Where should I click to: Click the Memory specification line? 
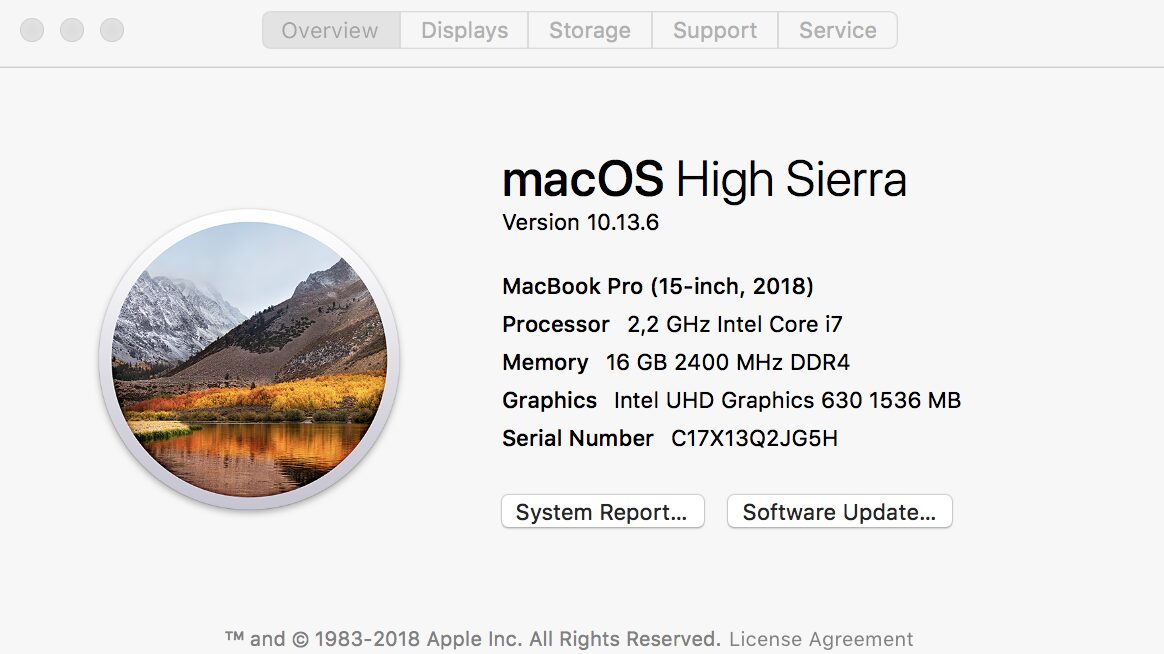[675, 362]
